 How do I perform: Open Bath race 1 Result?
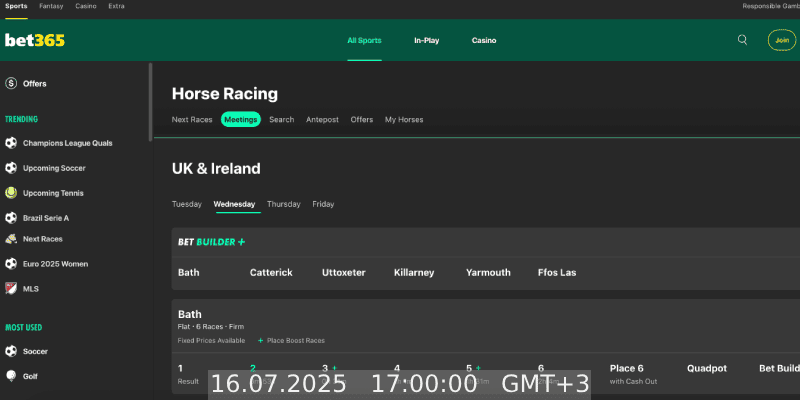click(x=188, y=374)
